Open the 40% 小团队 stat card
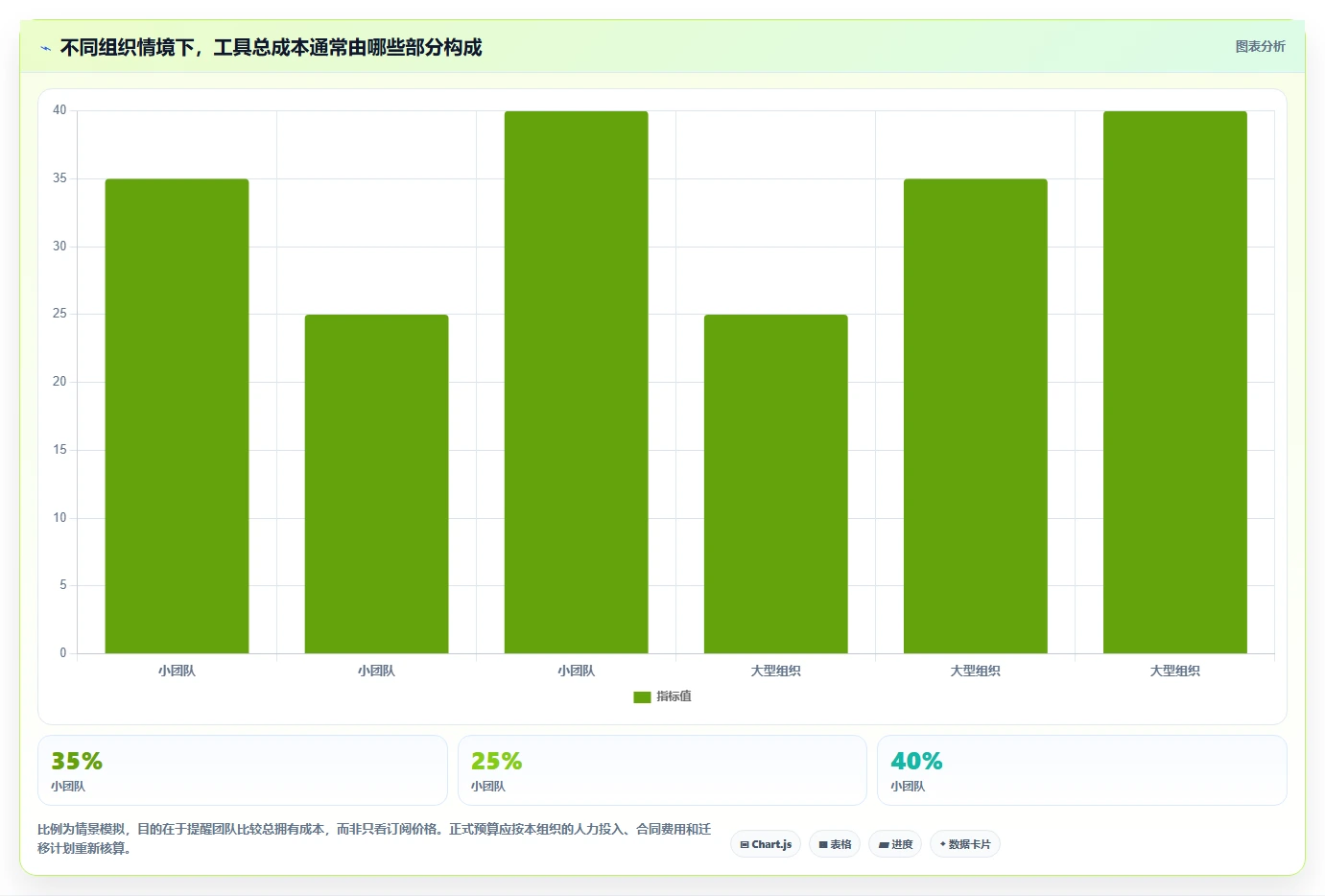The image size is (1325, 896). (1082, 770)
